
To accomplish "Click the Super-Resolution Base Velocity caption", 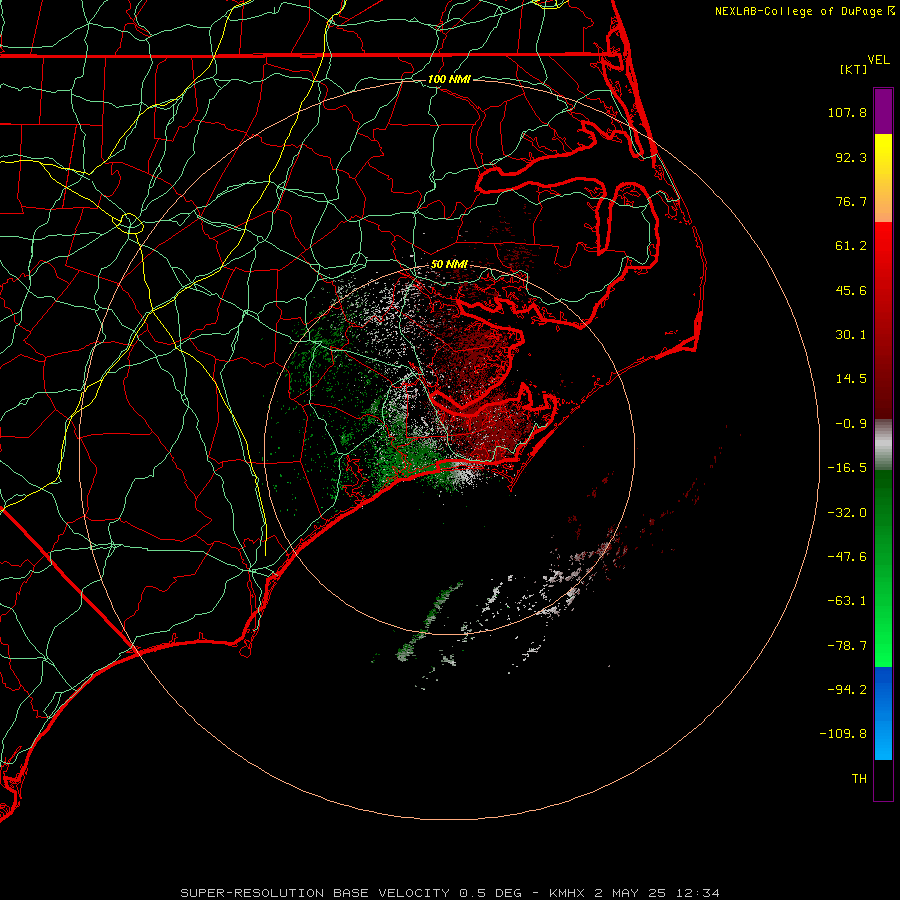I will [x=449, y=893].
